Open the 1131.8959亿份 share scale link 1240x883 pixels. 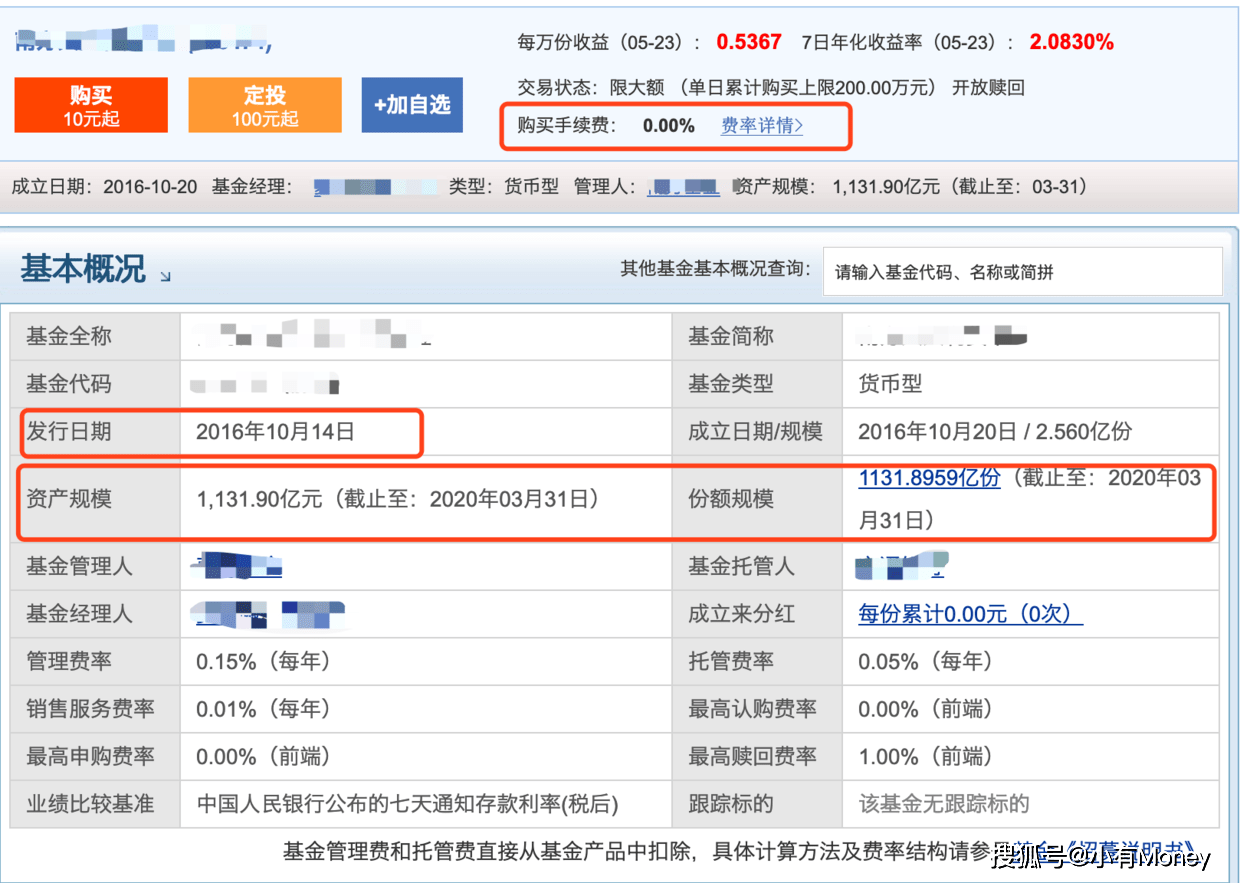(x=929, y=478)
